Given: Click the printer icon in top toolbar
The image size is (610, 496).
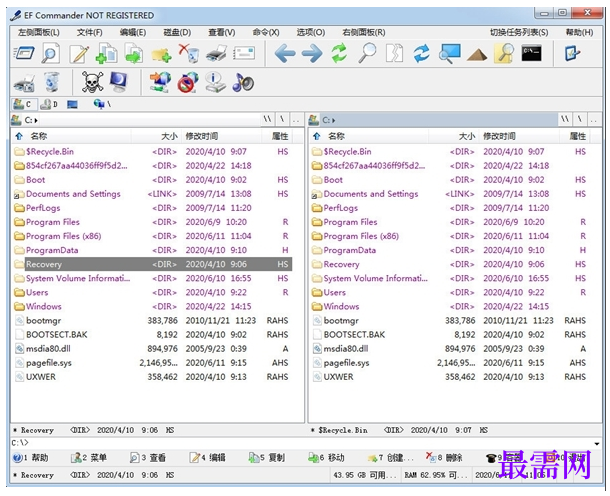Looking at the screenshot, I should click(216, 54).
